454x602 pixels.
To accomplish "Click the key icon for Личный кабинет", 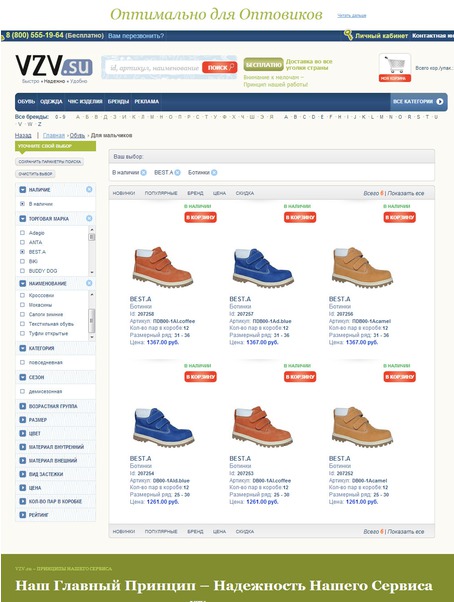I will tap(348, 35).
